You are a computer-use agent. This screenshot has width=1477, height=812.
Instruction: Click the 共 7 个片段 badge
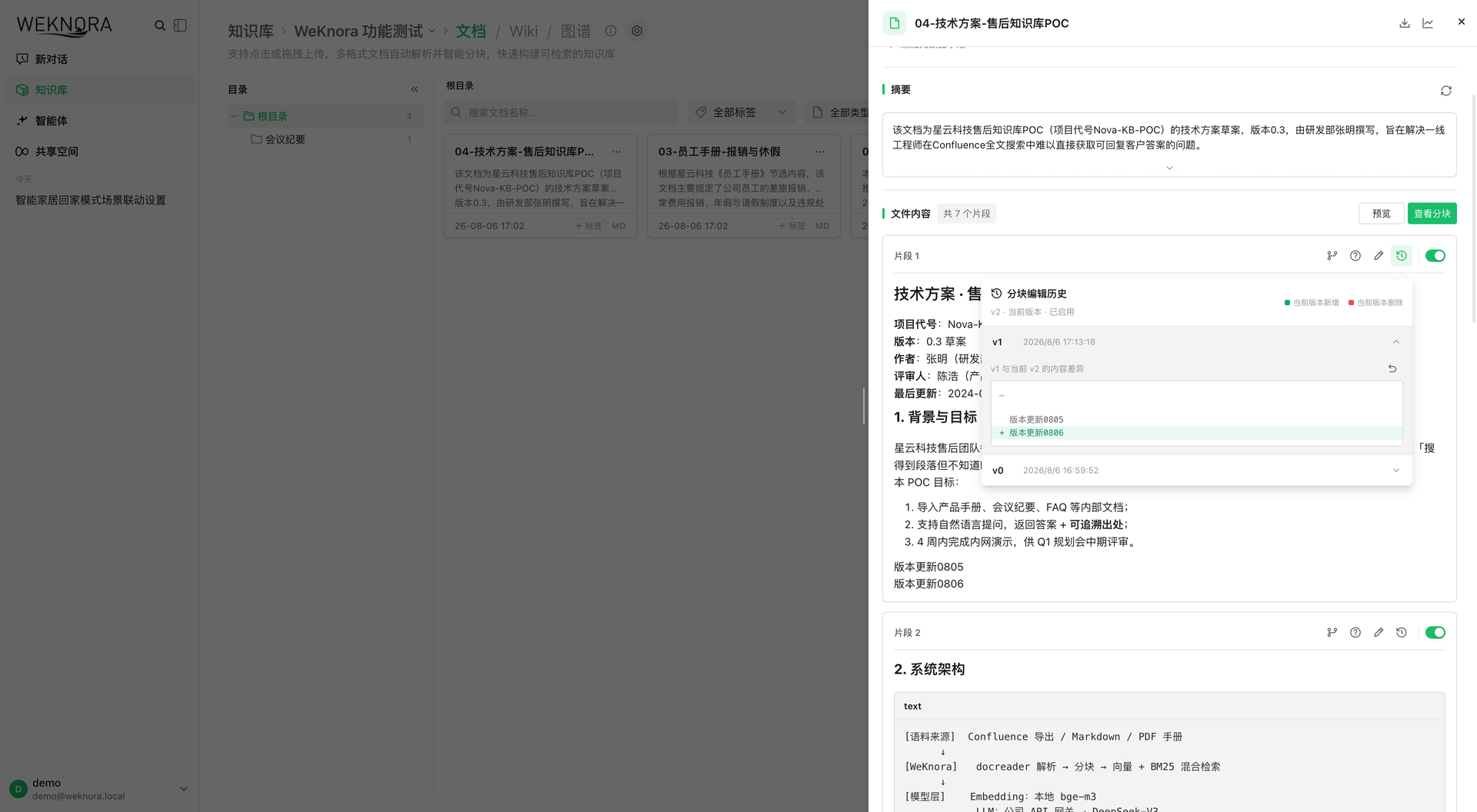pyautogui.click(x=967, y=214)
